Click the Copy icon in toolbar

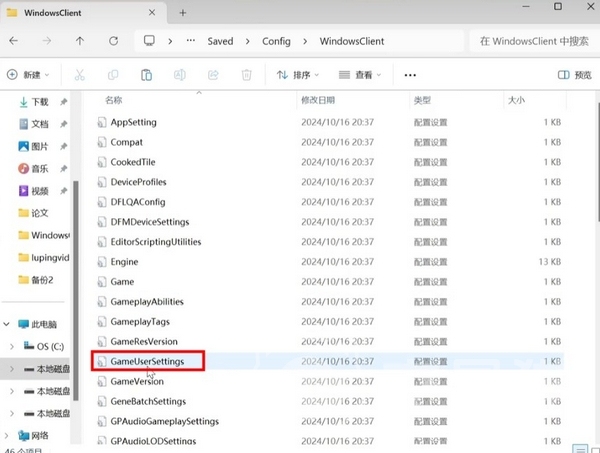click(113, 75)
